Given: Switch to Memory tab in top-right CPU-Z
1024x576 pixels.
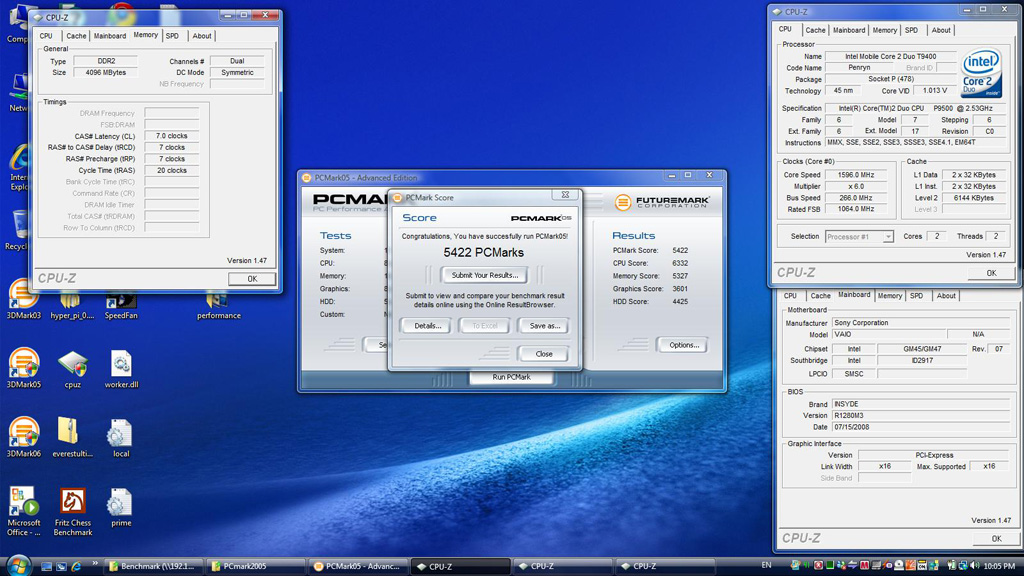Looking at the screenshot, I should pos(884,30).
